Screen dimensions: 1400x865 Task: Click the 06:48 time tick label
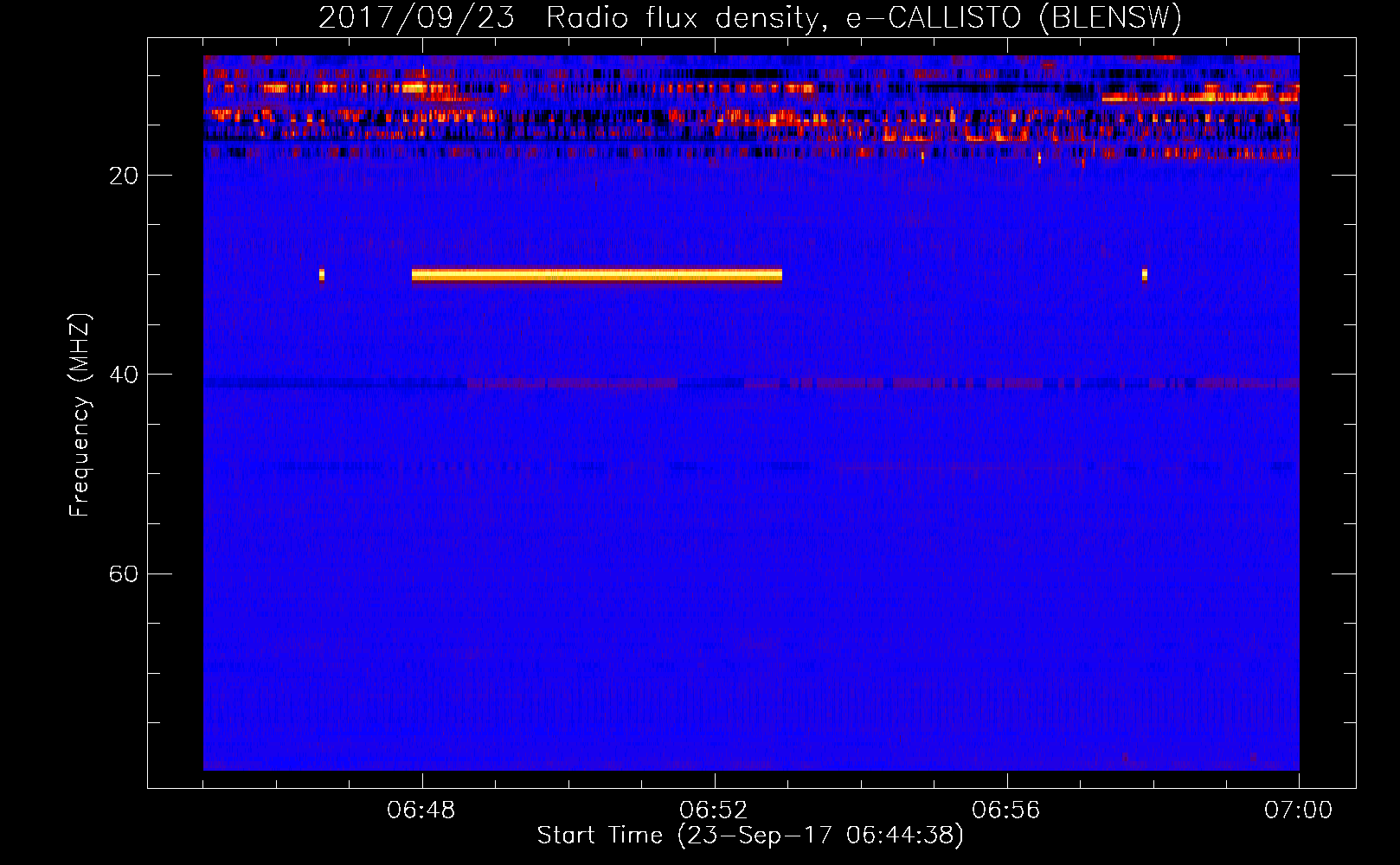[421, 811]
